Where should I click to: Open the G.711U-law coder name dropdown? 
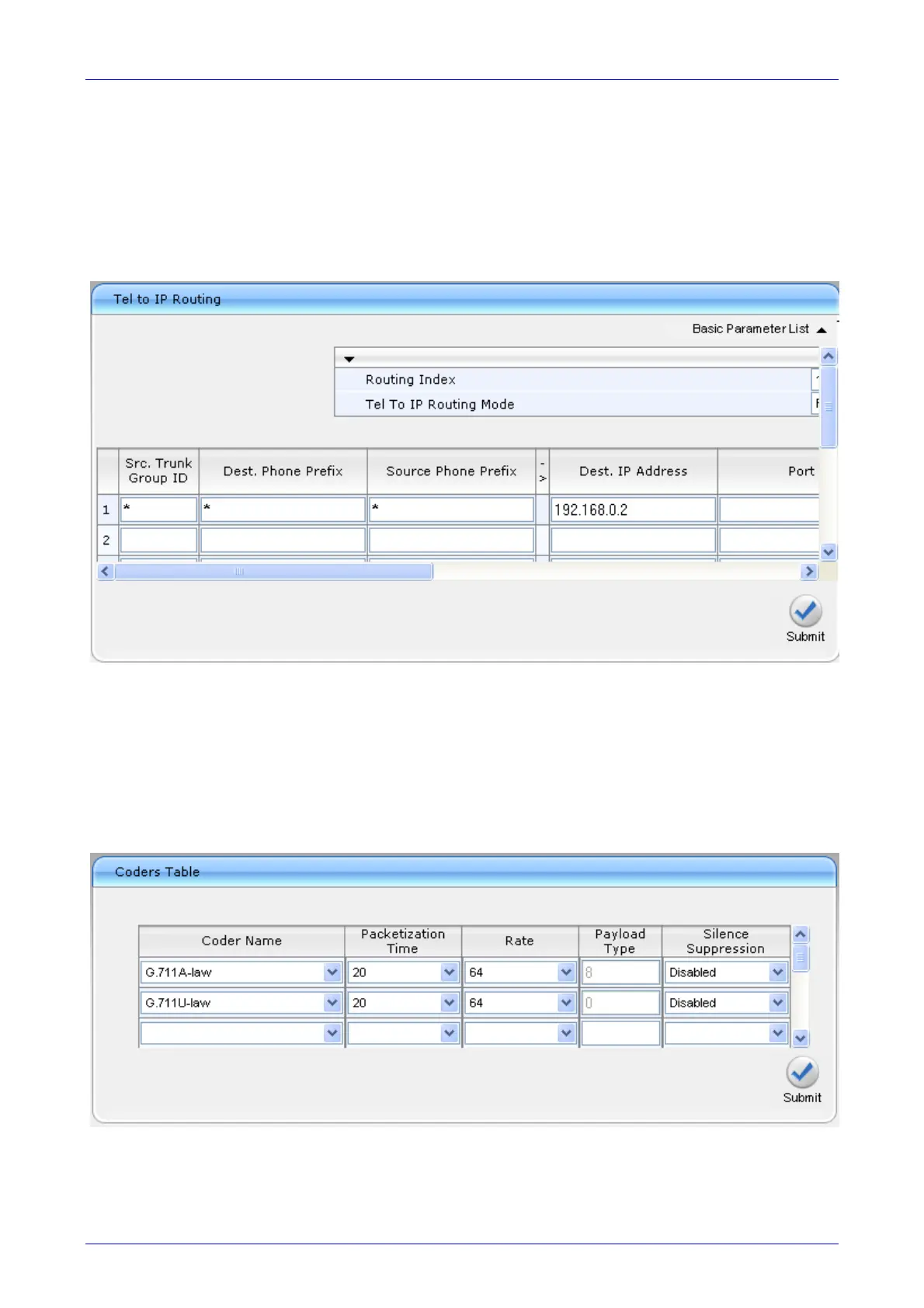click(332, 1003)
